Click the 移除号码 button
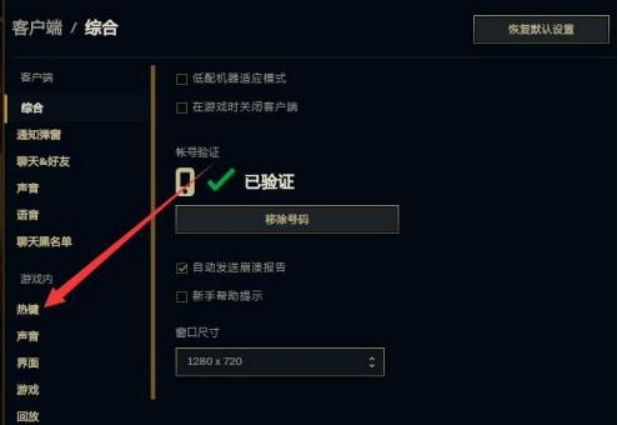618x425 pixels. (287, 219)
